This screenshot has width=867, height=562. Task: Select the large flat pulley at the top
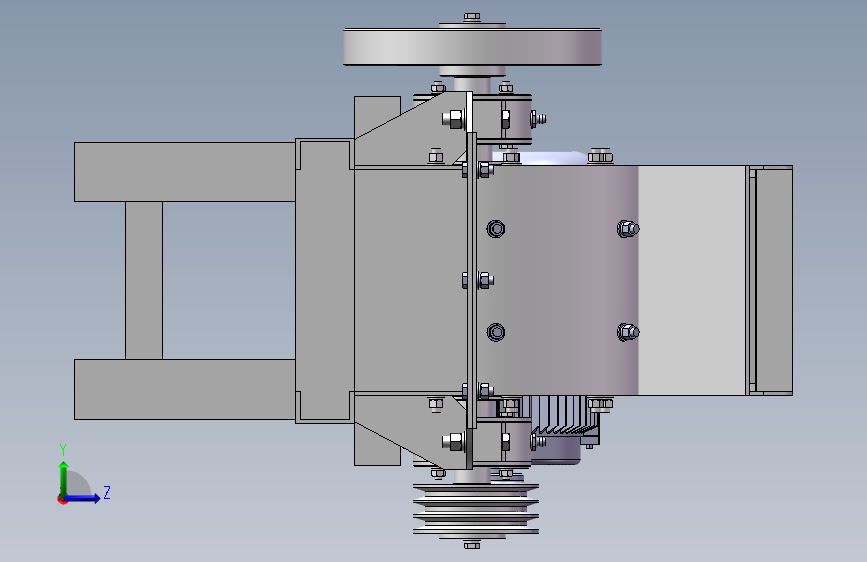(x=472, y=46)
